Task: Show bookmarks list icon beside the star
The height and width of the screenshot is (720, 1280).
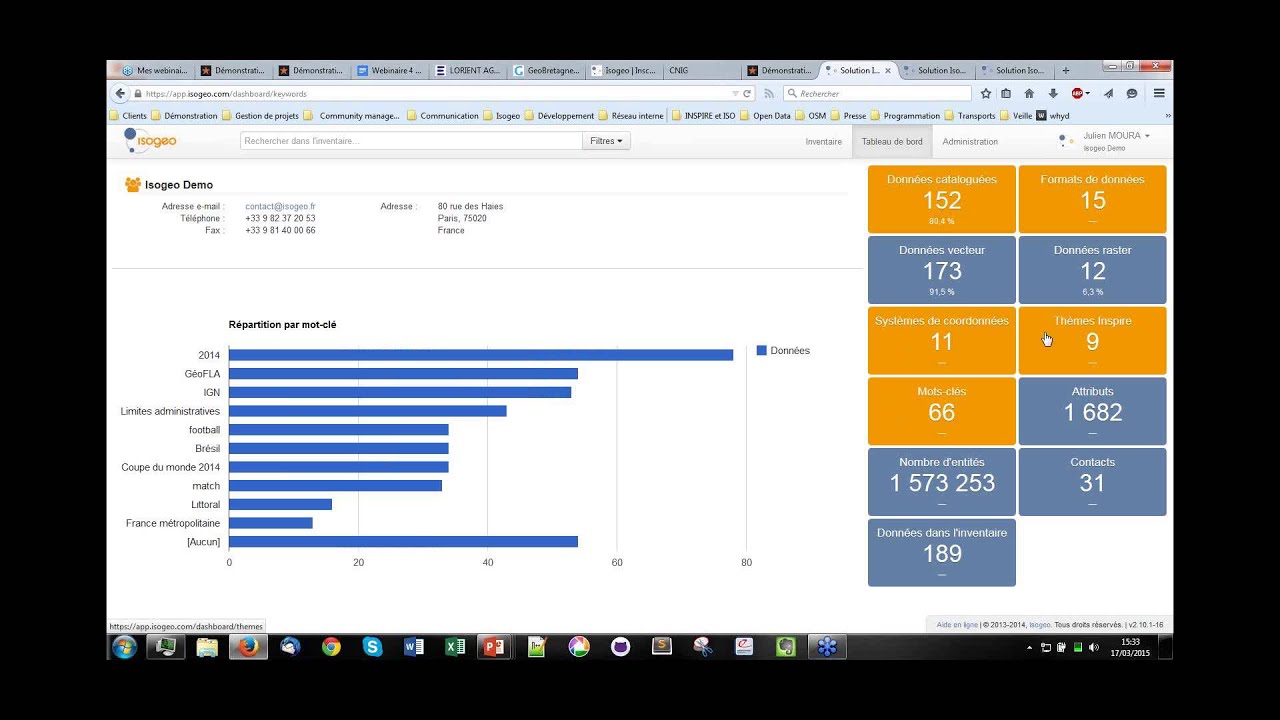Action: 1006,93
